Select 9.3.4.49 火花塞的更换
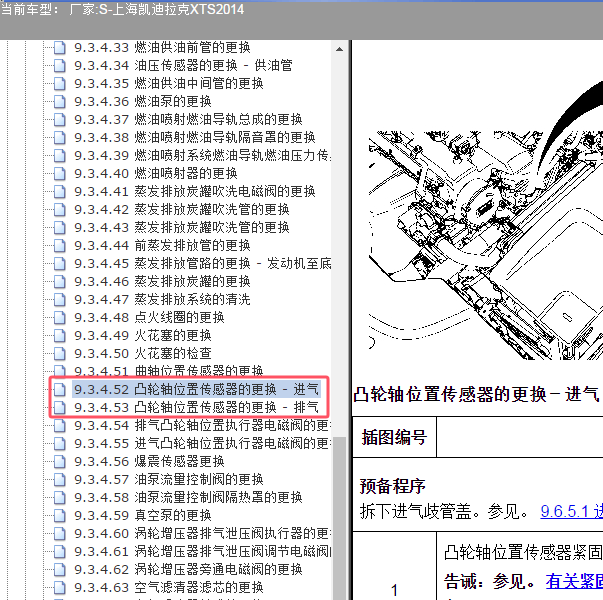 coord(143,335)
